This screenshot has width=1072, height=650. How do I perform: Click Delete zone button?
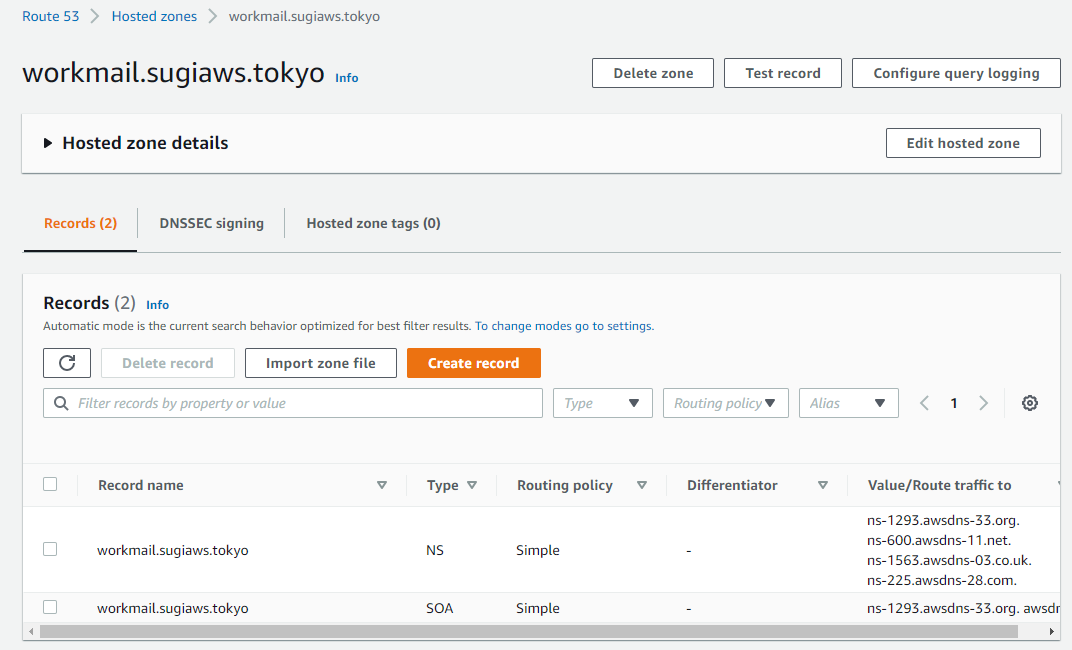[653, 73]
